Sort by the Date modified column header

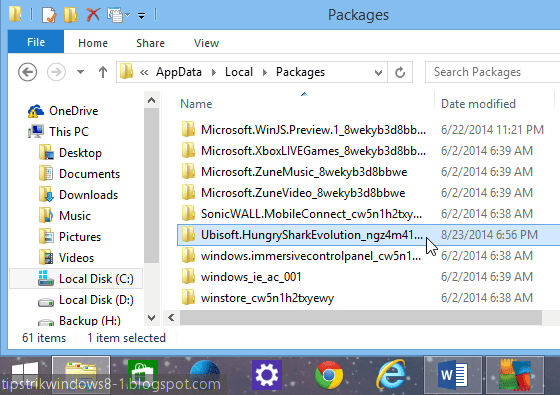478,104
